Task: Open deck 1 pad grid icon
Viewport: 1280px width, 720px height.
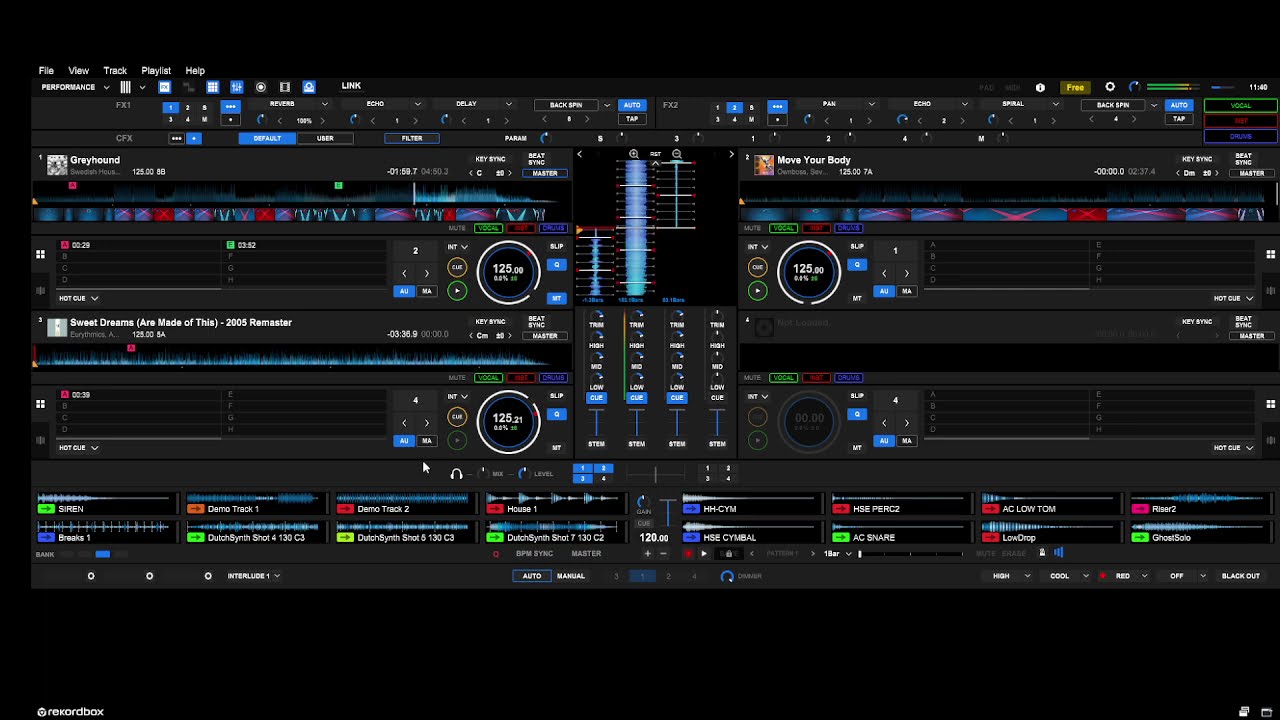Action: pyautogui.click(x=40, y=254)
